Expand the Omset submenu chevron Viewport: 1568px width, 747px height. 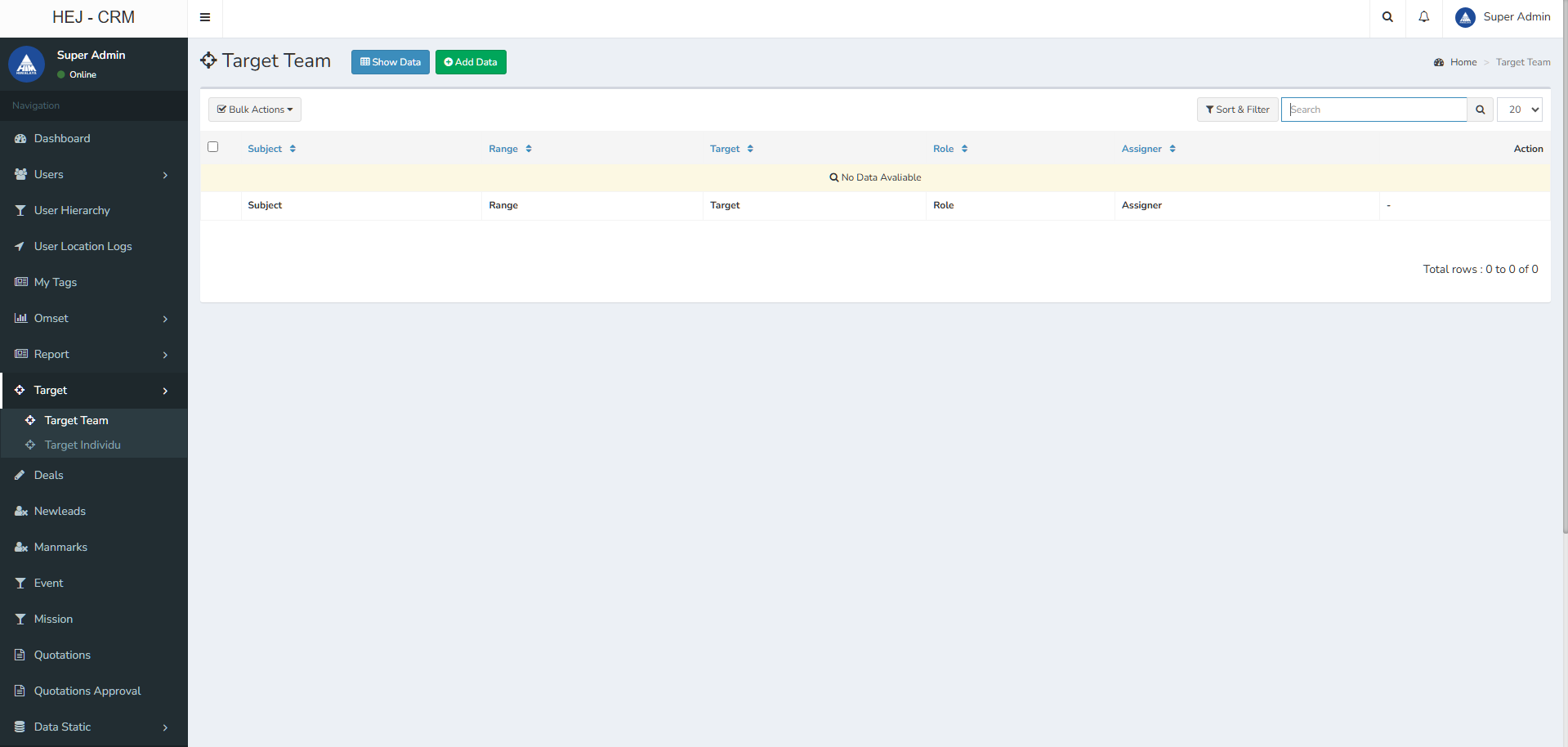tap(165, 319)
